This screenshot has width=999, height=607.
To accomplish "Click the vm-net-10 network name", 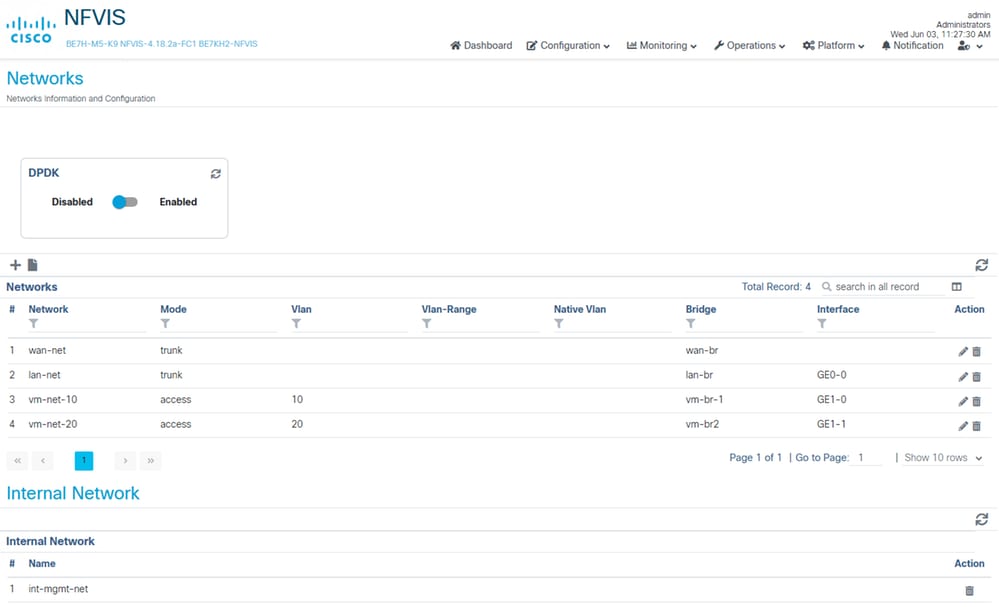I will (x=53, y=399).
